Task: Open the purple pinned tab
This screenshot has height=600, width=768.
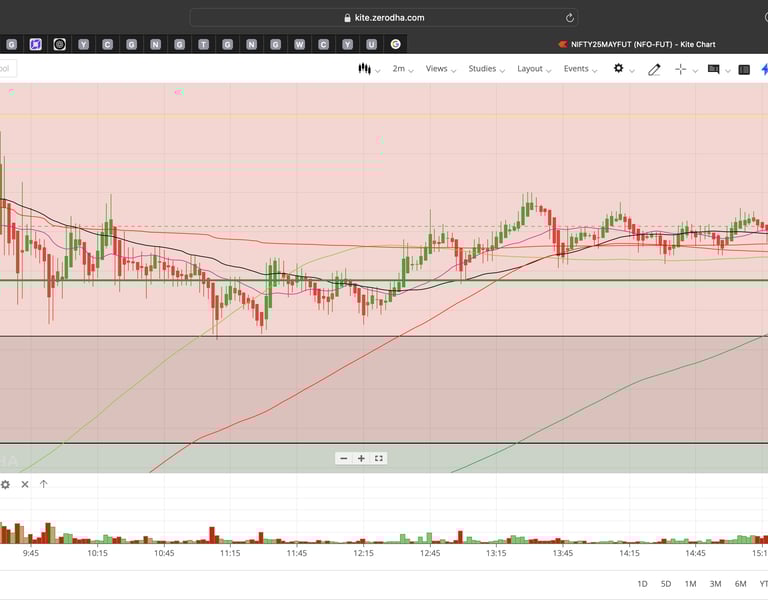Action: tap(36, 45)
